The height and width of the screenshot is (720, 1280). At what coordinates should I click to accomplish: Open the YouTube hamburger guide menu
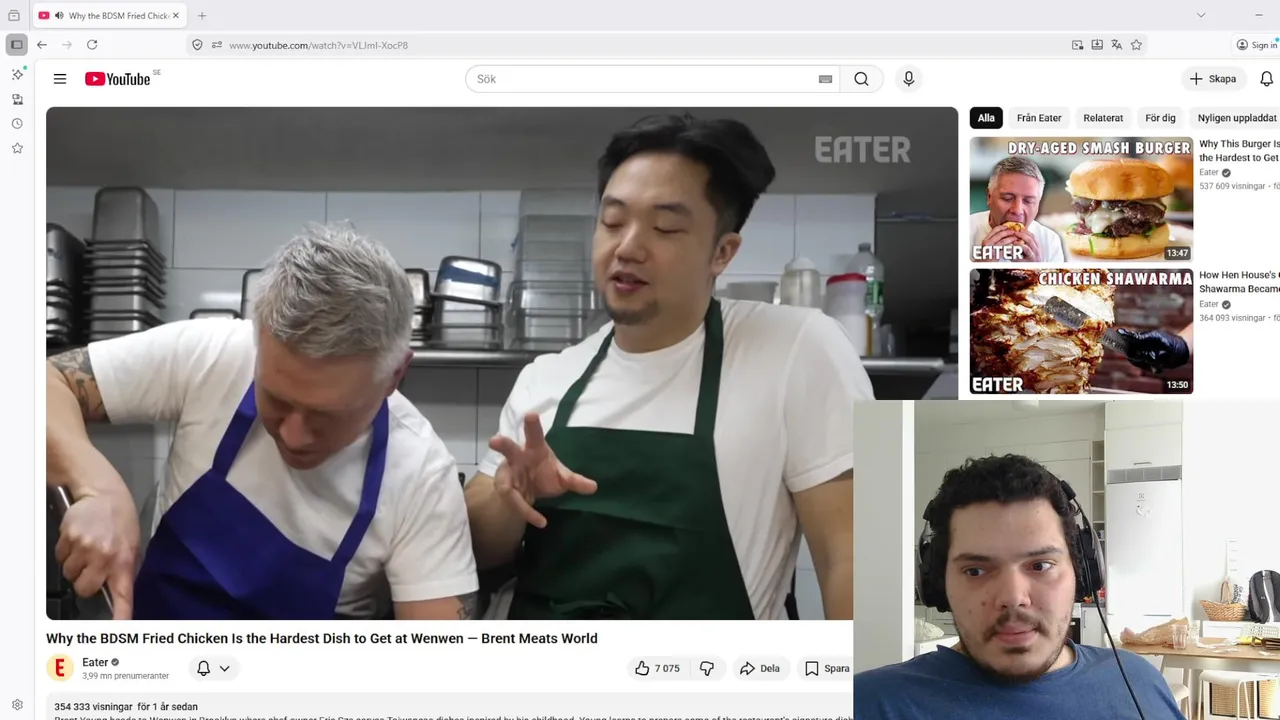click(60, 79)
